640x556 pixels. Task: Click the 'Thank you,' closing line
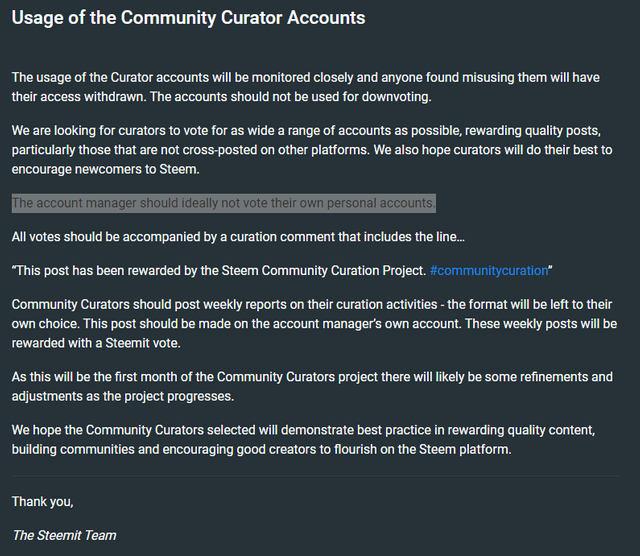42,502
